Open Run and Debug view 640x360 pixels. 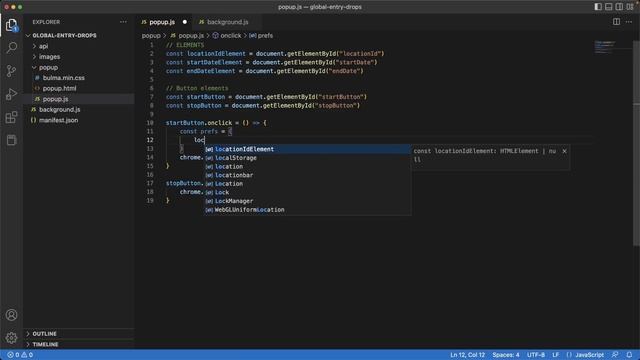[x=11, y=94]
